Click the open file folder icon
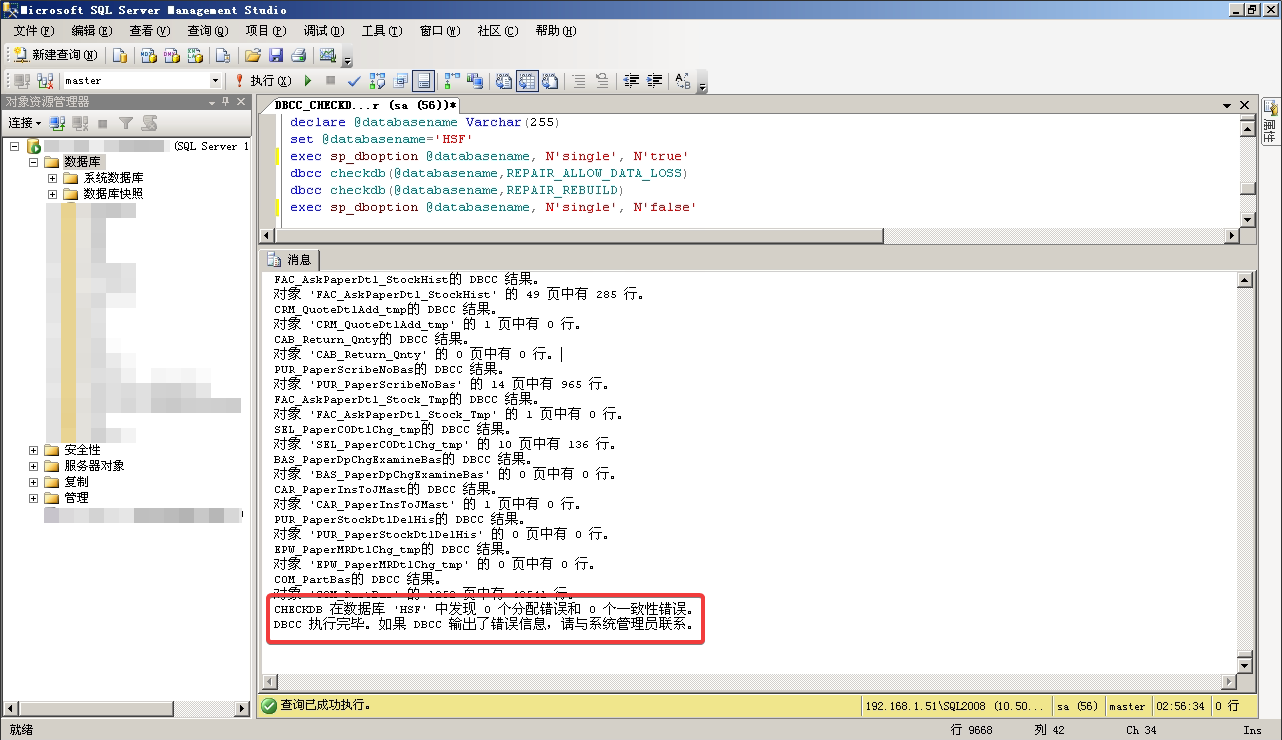 [x=253, y=55]
